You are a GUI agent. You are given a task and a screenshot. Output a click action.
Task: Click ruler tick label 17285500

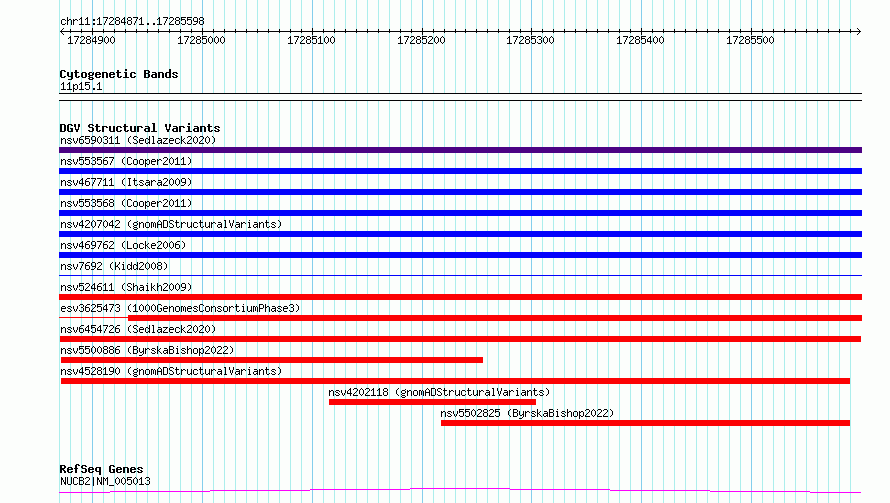pyautogui.click(x=750, y=40)
